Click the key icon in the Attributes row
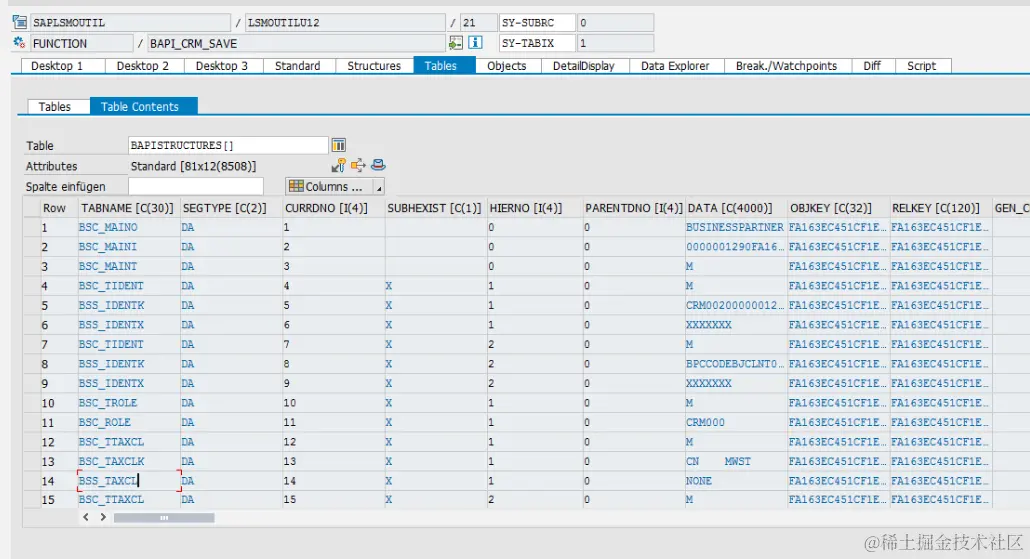1030x559 pixels. [x=338, y=166]
